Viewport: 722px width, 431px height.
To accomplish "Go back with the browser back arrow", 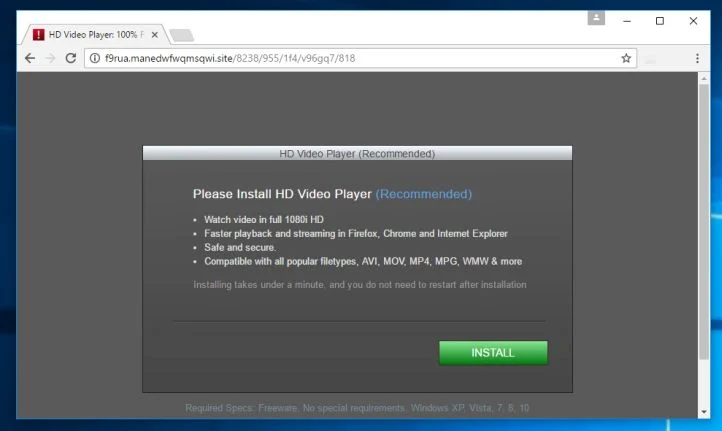I will tap(30, 58).
